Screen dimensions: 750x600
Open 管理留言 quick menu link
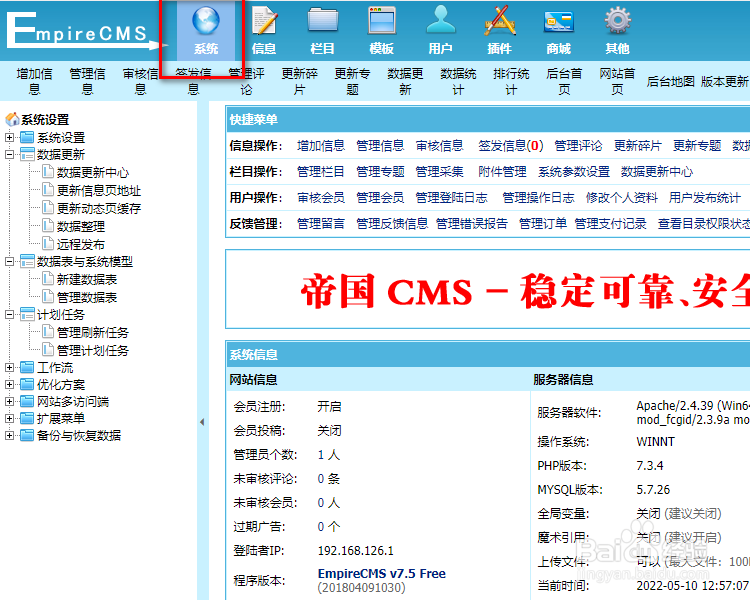pyautogui.click(x=320, y=223)
